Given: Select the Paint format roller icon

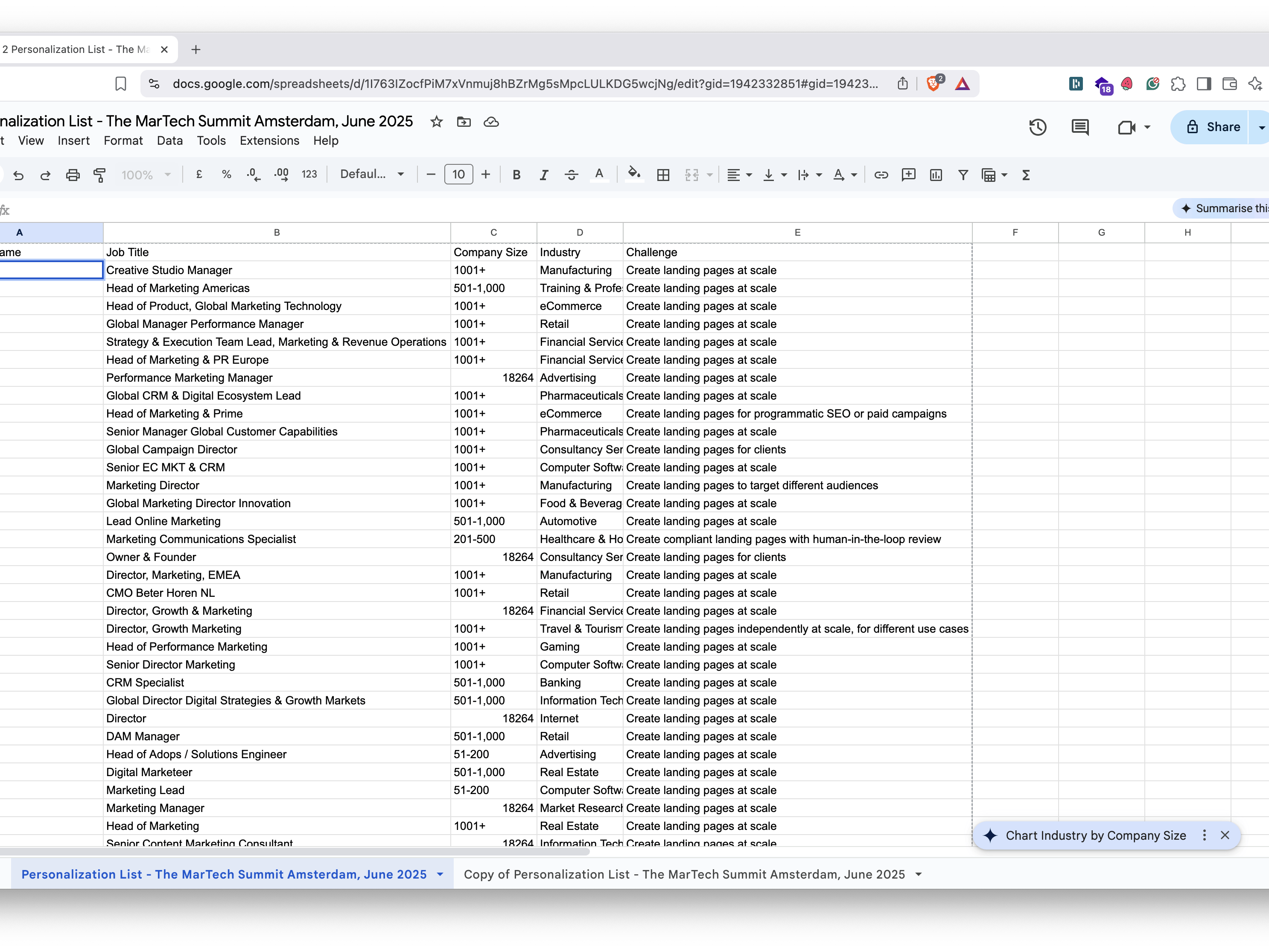Looking at the screenshot, I should click(100, 175).
